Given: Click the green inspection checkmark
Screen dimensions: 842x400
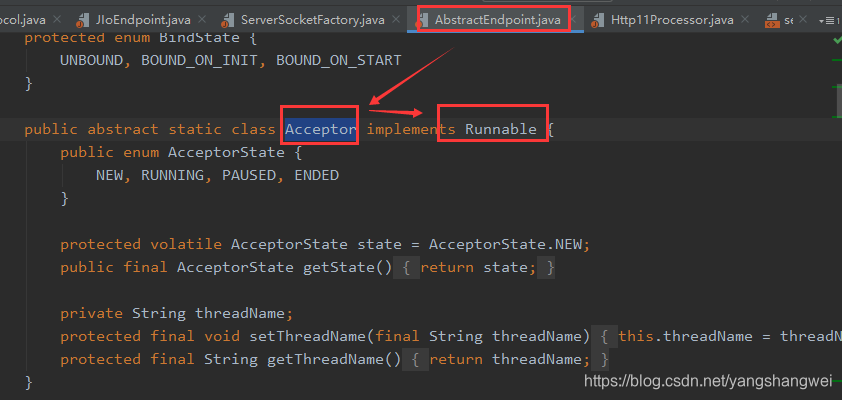Looking at the screenshot, I should pos(837,40).
